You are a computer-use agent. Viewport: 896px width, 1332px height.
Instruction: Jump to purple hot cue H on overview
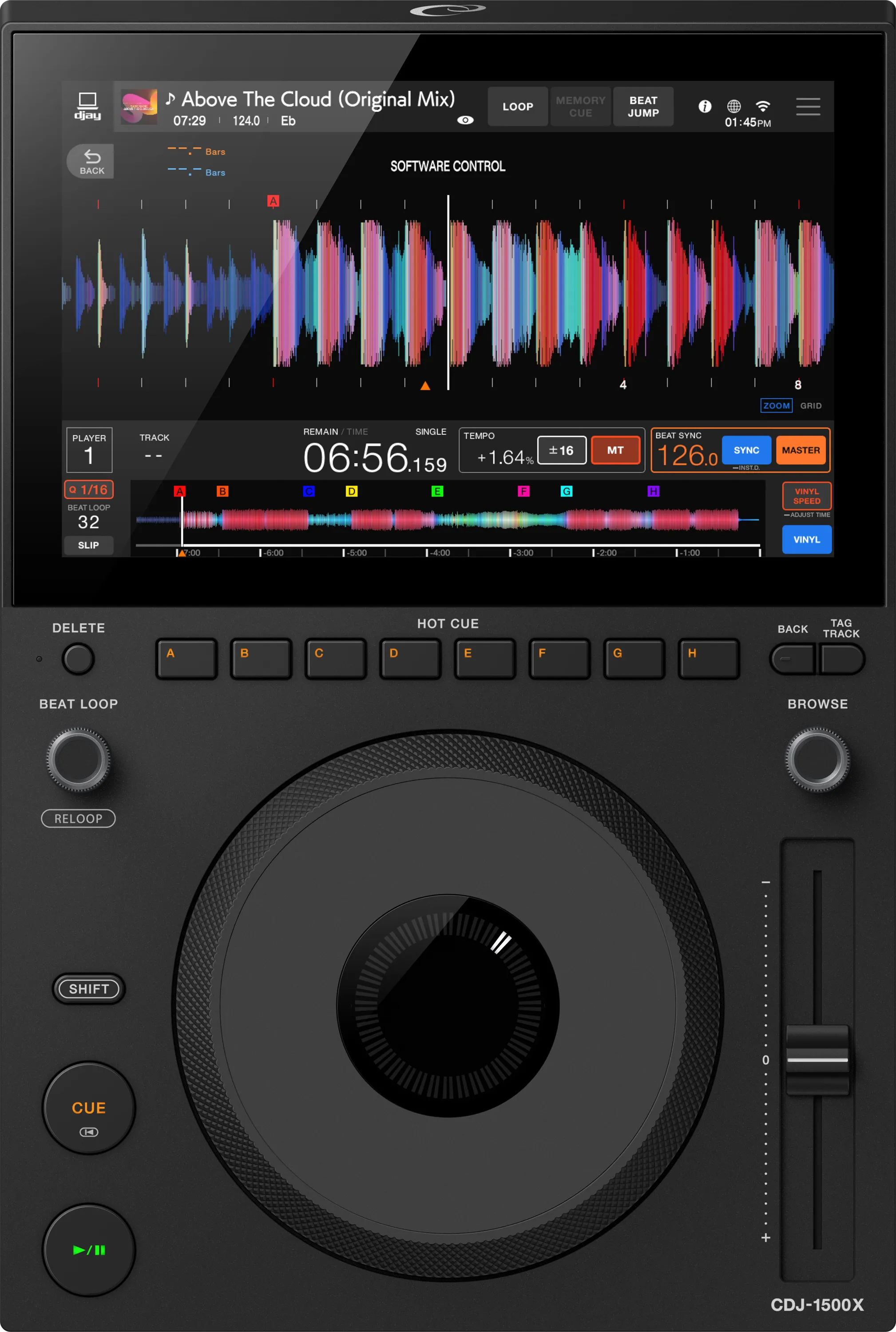[653, 492]
